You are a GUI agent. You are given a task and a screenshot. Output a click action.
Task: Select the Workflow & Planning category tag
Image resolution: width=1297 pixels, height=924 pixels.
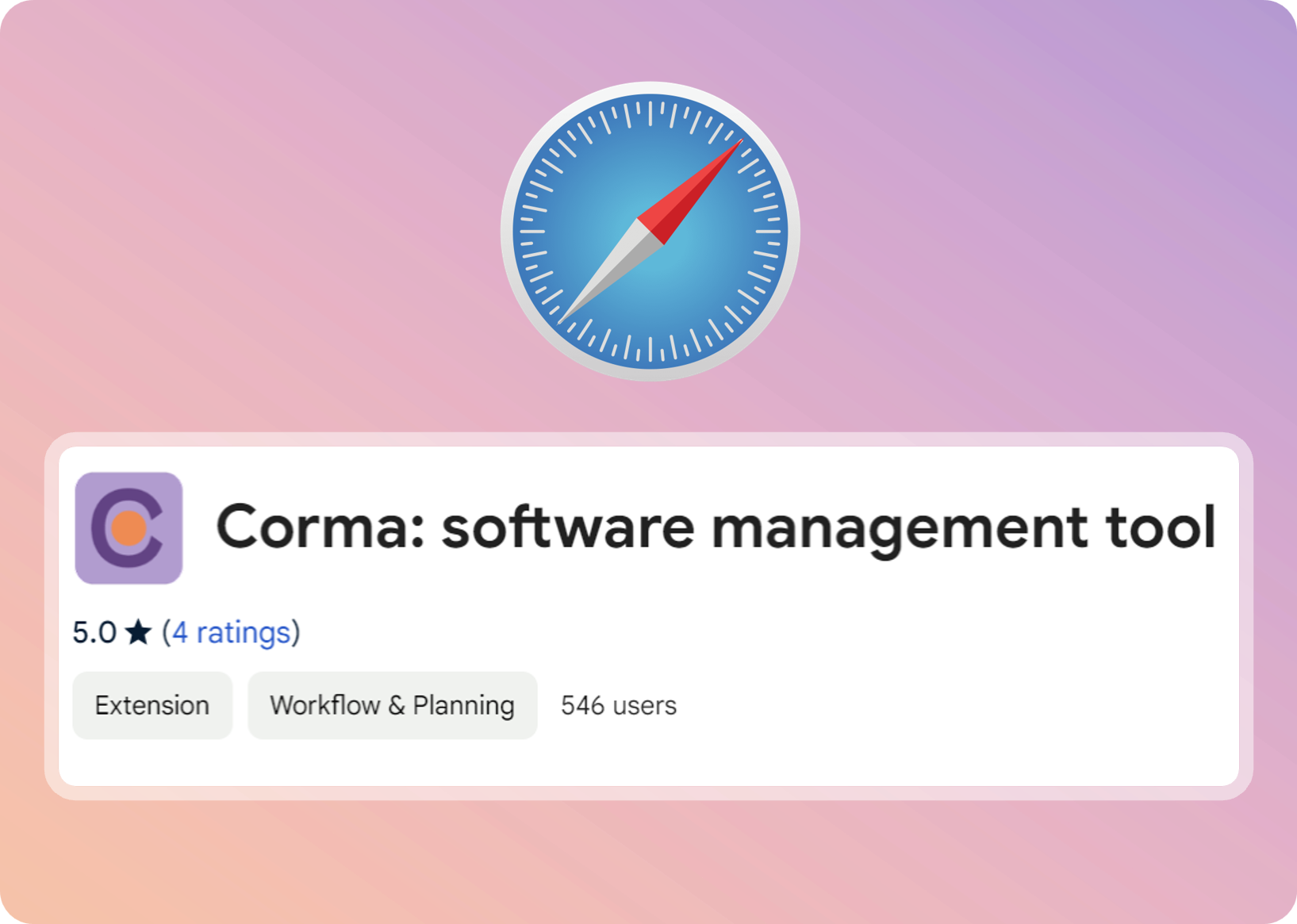[392, 705]
